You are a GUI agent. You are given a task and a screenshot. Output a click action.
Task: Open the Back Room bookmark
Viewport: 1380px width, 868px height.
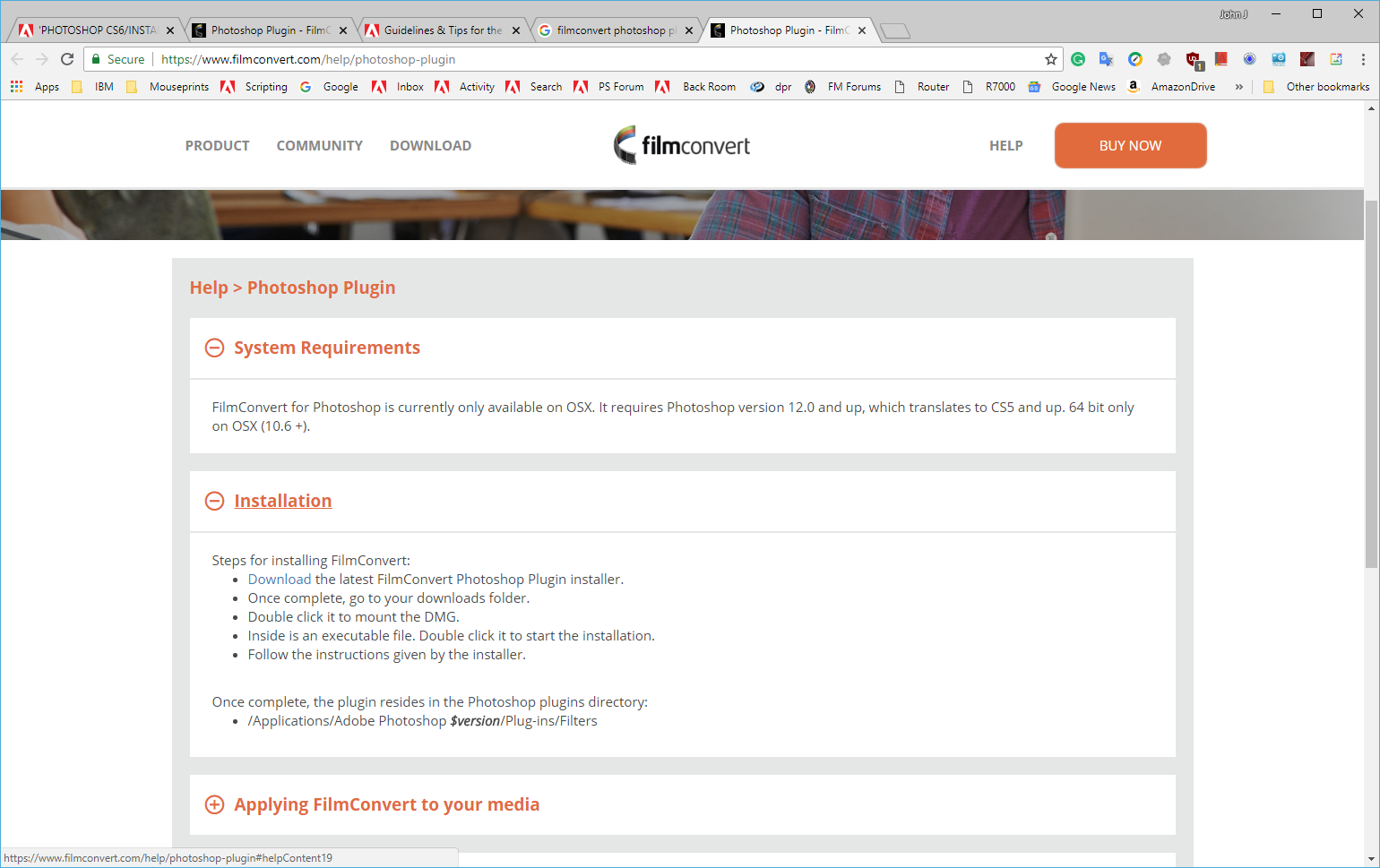pos(695,87)
